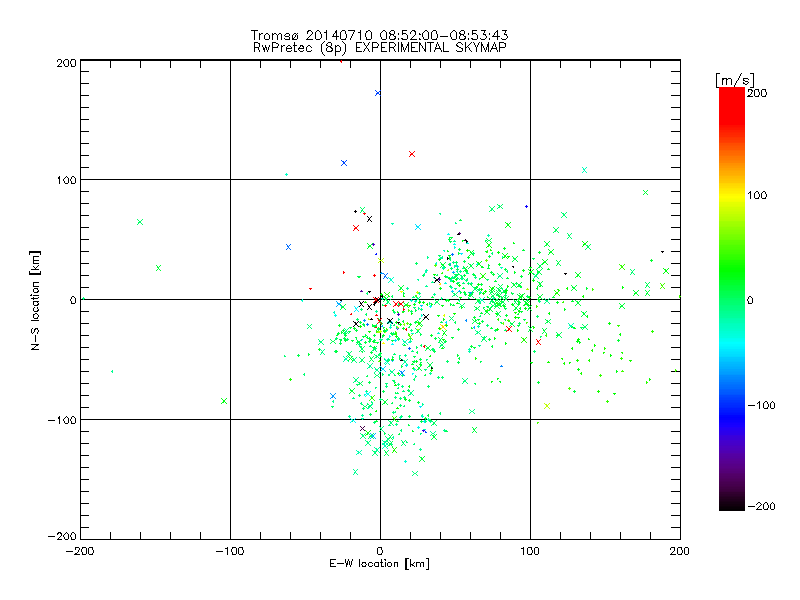Click the y-axis tick label '200'
Screen dimensions: 800x600
[66, 63]
